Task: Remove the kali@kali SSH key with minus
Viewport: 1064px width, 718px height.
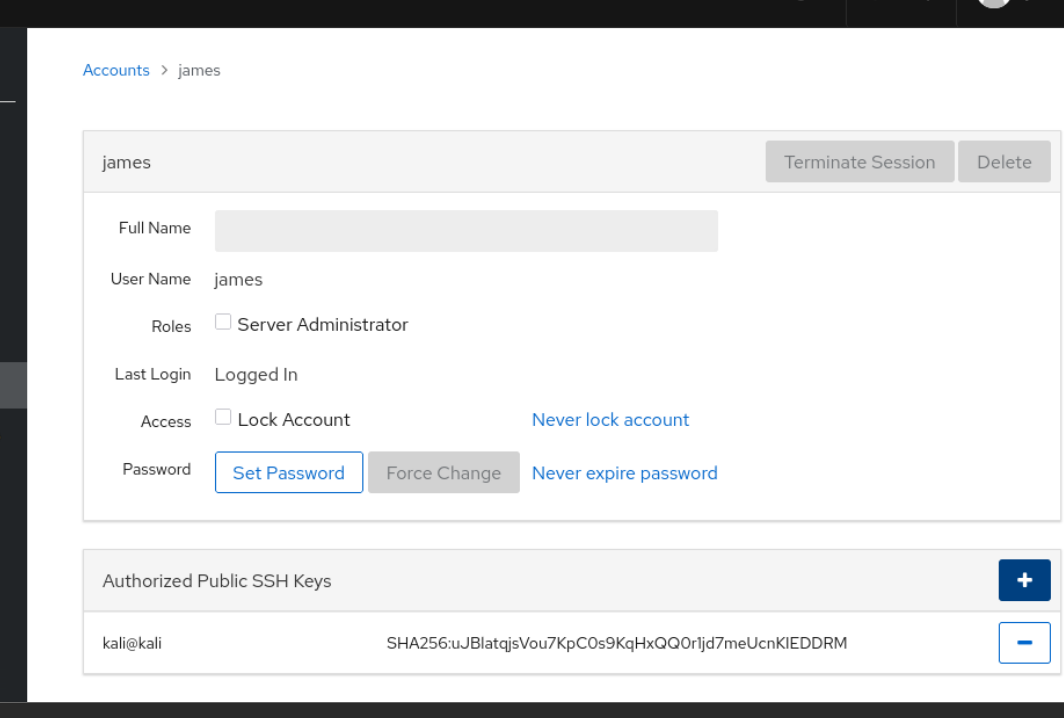Action: (x=1024, y=643)
